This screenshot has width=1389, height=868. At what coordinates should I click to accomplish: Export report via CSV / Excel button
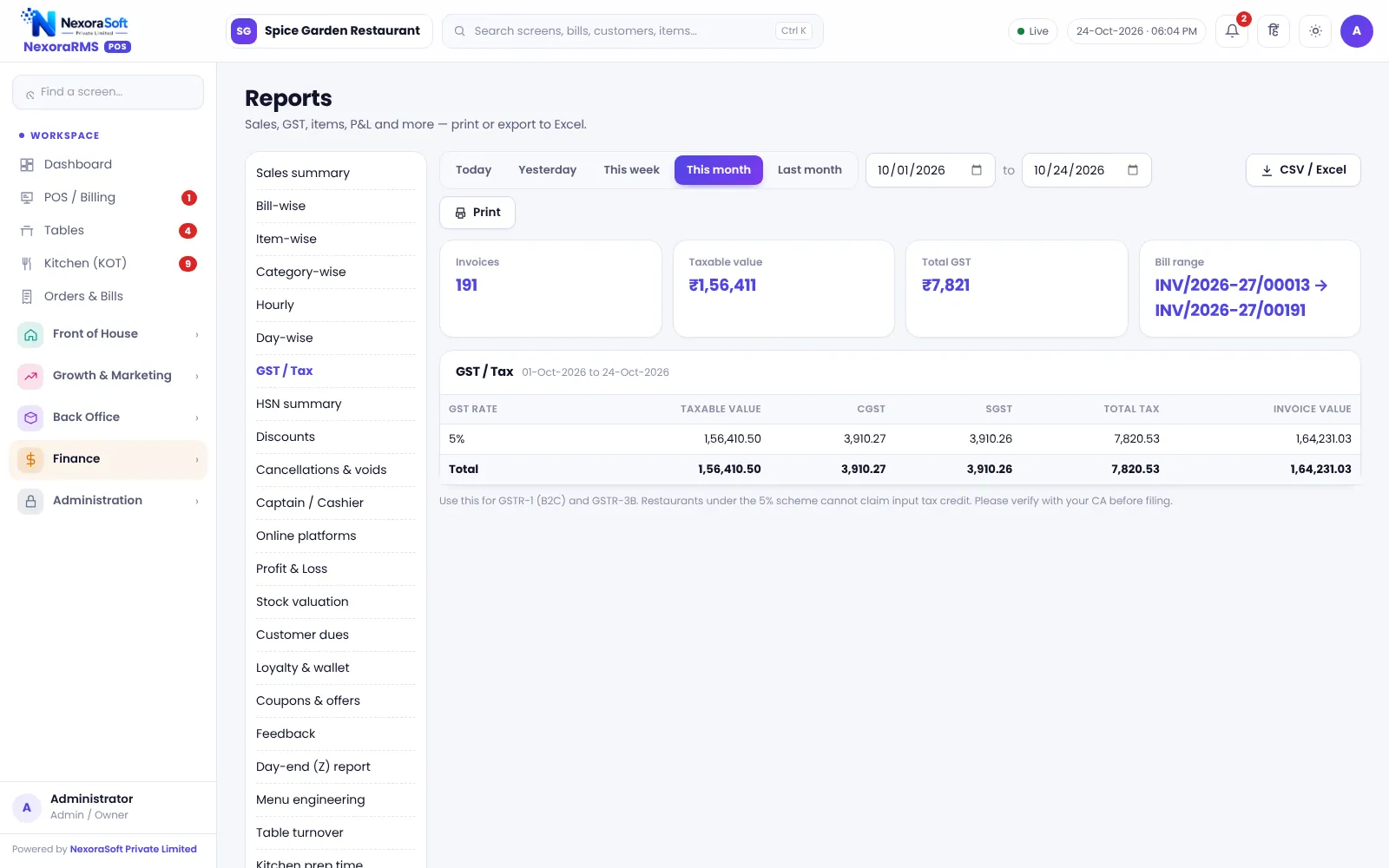1303,170
